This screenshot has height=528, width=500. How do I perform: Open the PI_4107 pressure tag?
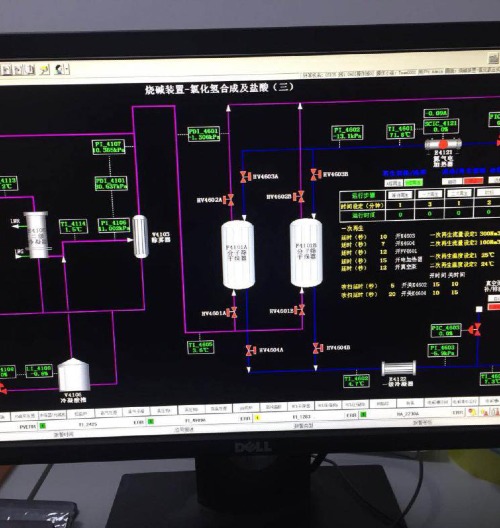pos(109,147)
